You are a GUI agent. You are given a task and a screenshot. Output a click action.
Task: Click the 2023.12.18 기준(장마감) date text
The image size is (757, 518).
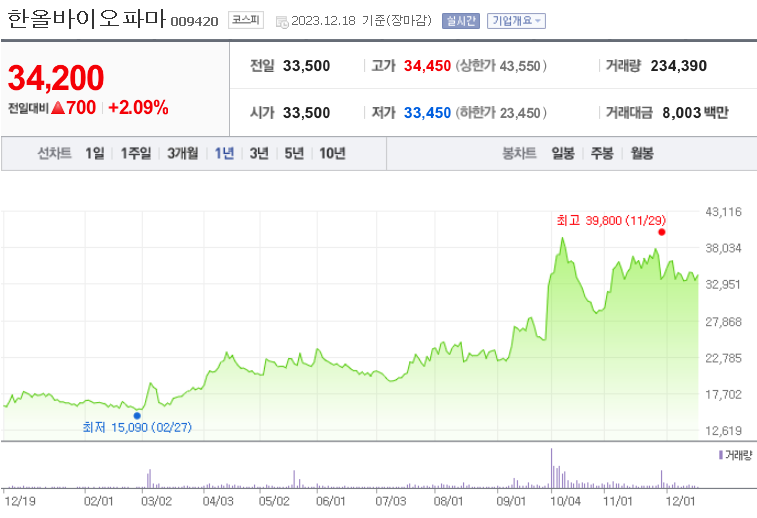coord(361,21)
